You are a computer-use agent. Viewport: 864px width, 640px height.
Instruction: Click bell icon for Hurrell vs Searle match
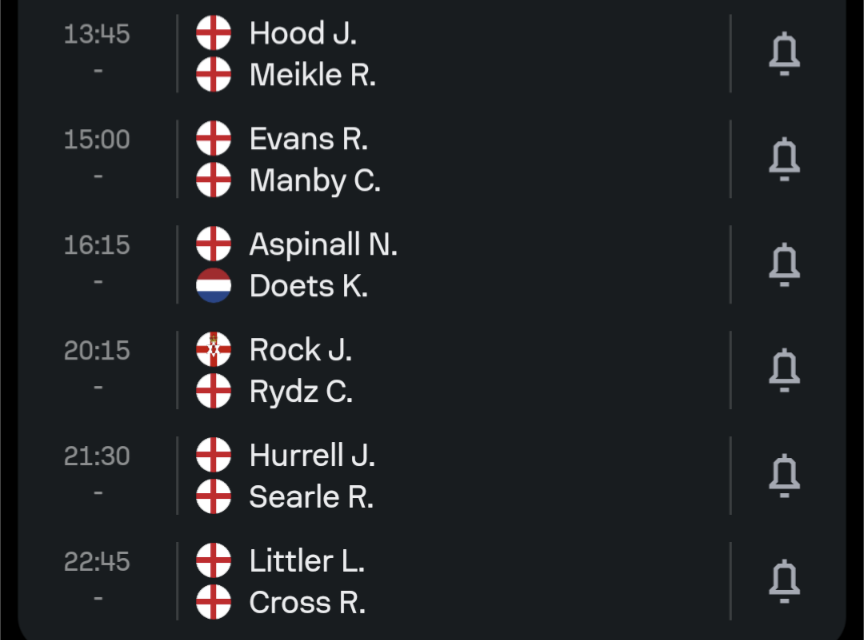click(784, 476)
